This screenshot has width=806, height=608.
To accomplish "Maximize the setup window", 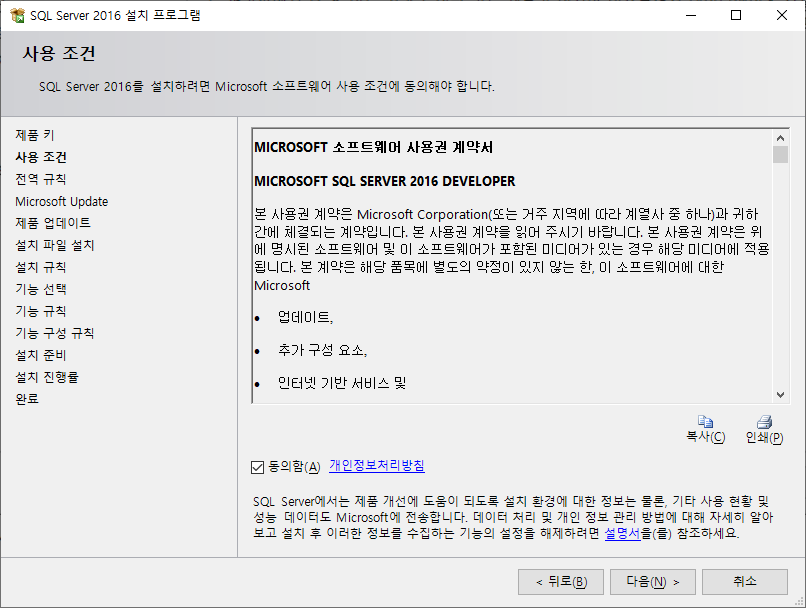I will (736, 15).
